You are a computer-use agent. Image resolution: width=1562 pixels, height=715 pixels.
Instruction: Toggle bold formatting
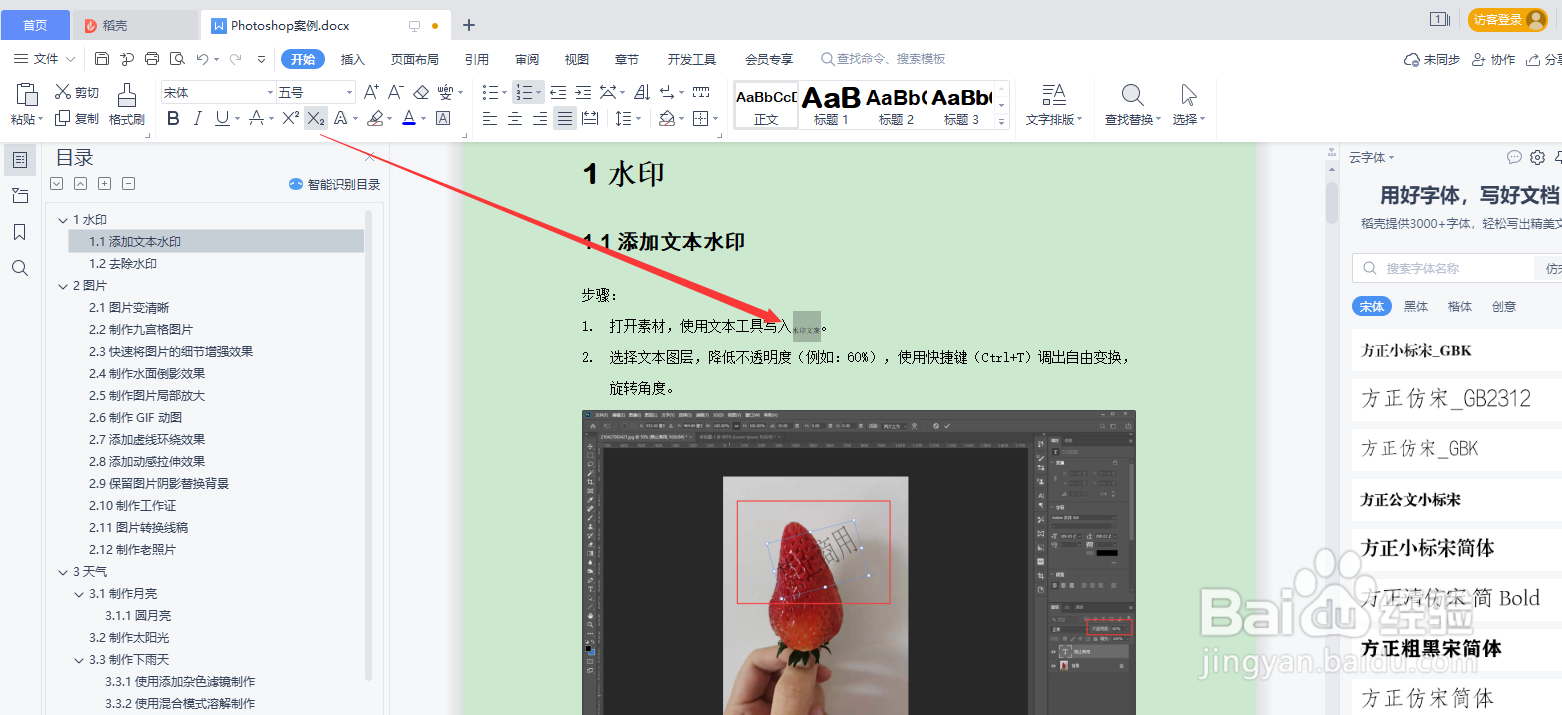172,118
